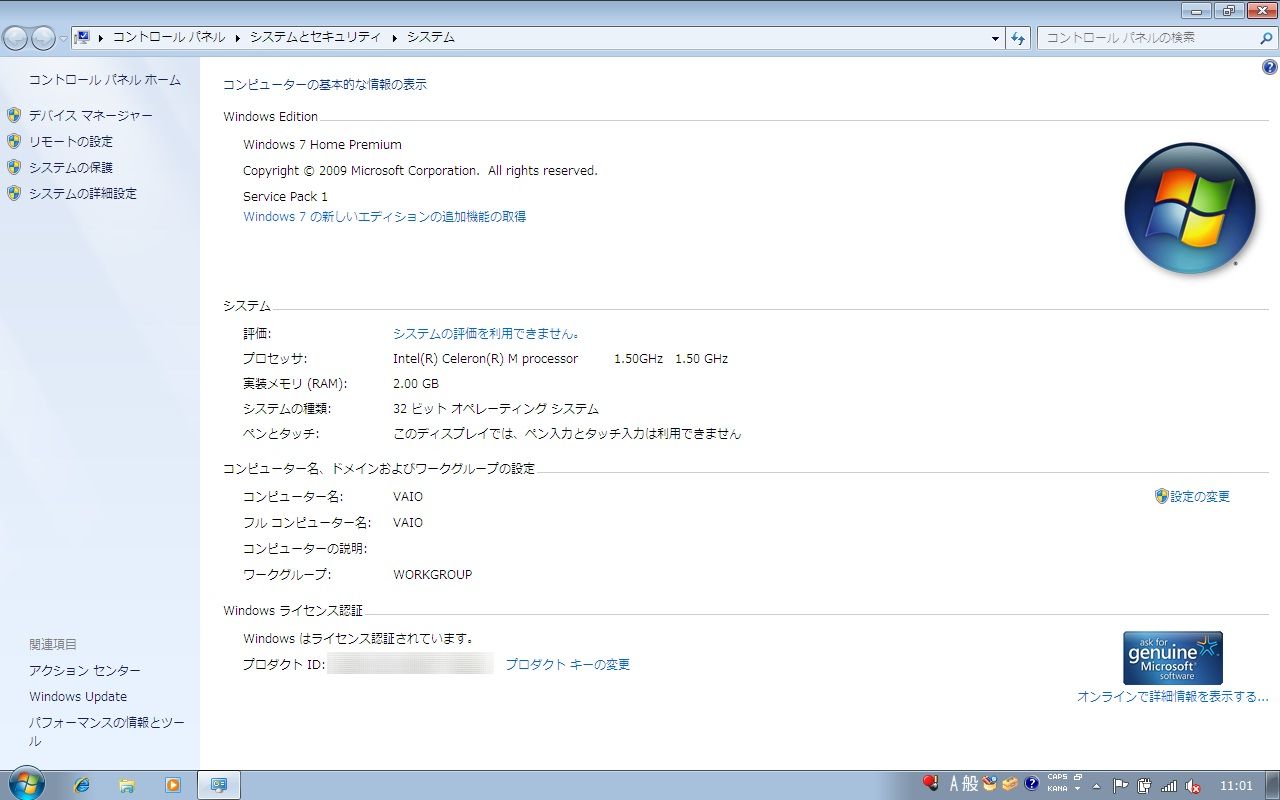Image resolution: width=1280 pixels, height=800 pixels.
Task: Click プロダクト キーの変更 link
Action: 567,664
